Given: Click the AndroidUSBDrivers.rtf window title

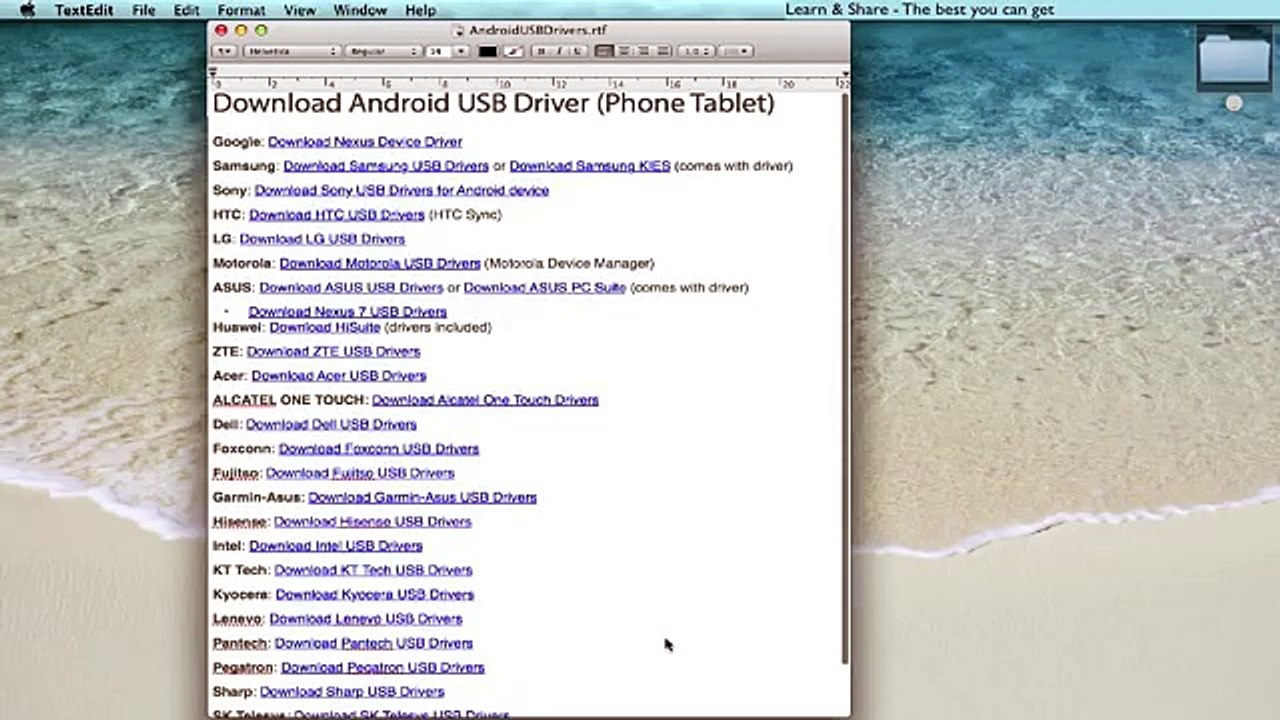Looking at the screenshot, I should 538,31.
